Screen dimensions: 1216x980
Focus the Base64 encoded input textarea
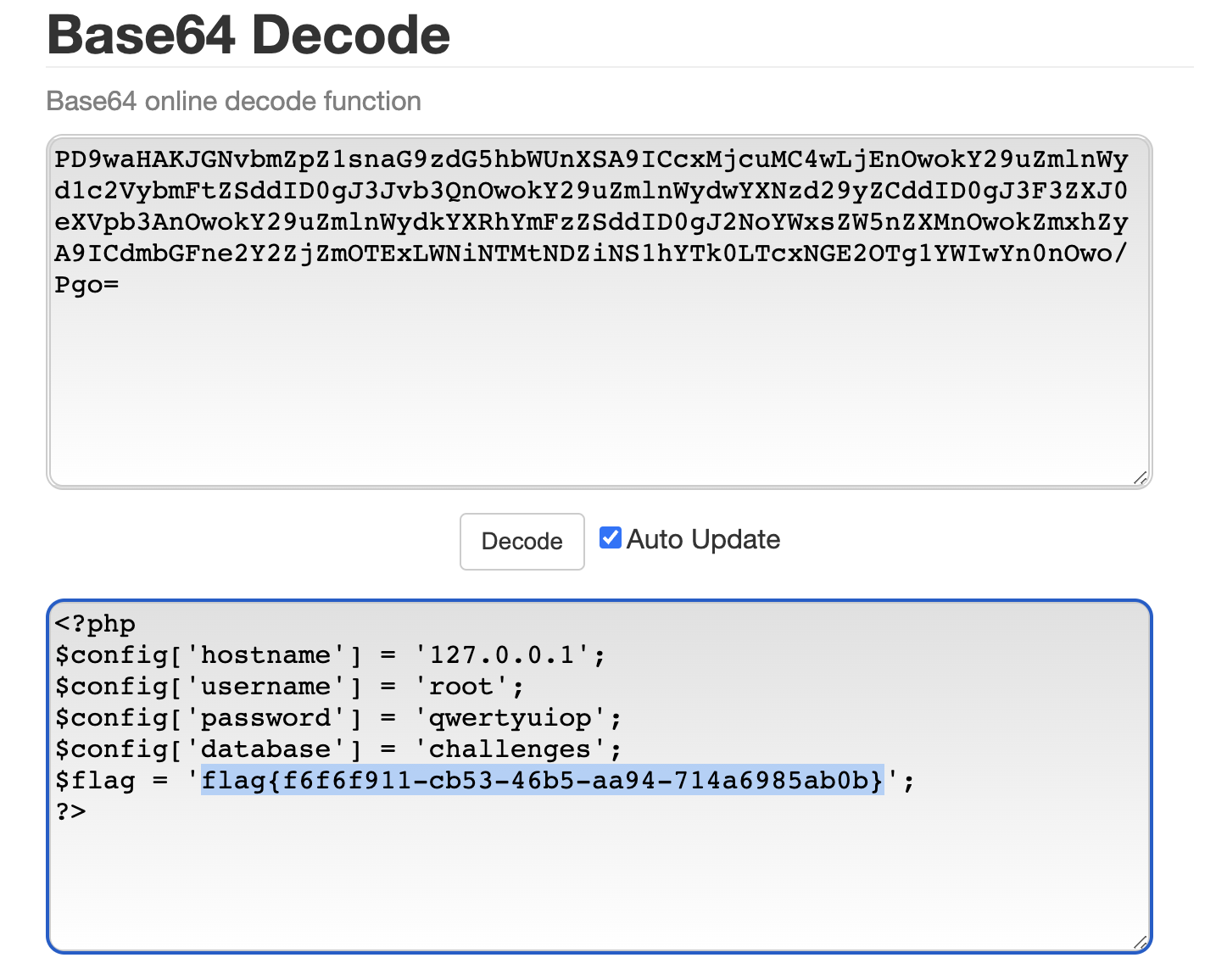click(x=600, y=312)
